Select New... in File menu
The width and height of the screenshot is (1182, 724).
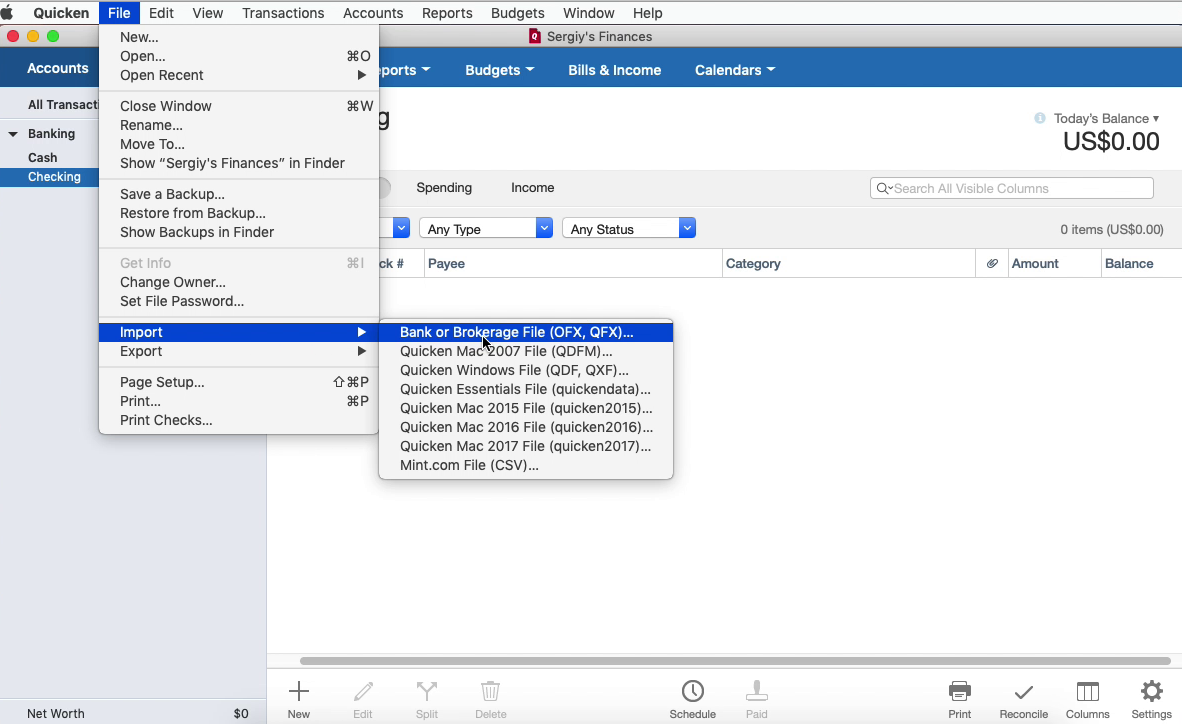238,37
